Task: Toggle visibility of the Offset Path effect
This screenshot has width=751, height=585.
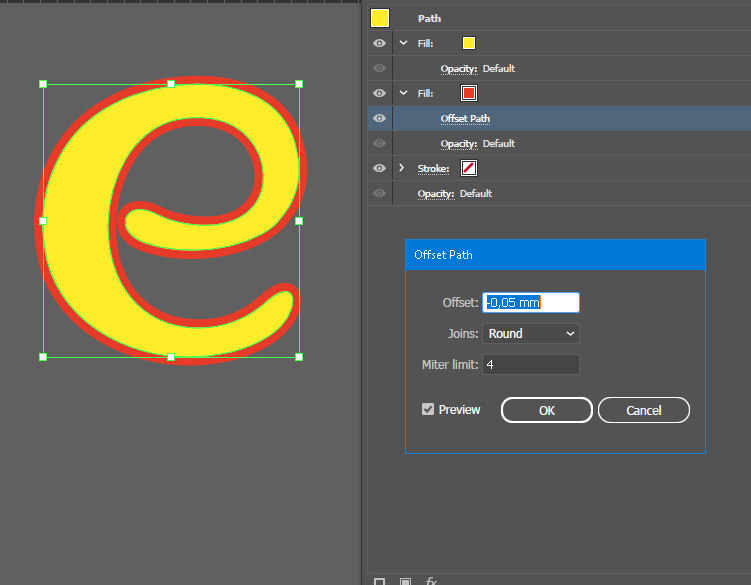Action: point(379,118)
